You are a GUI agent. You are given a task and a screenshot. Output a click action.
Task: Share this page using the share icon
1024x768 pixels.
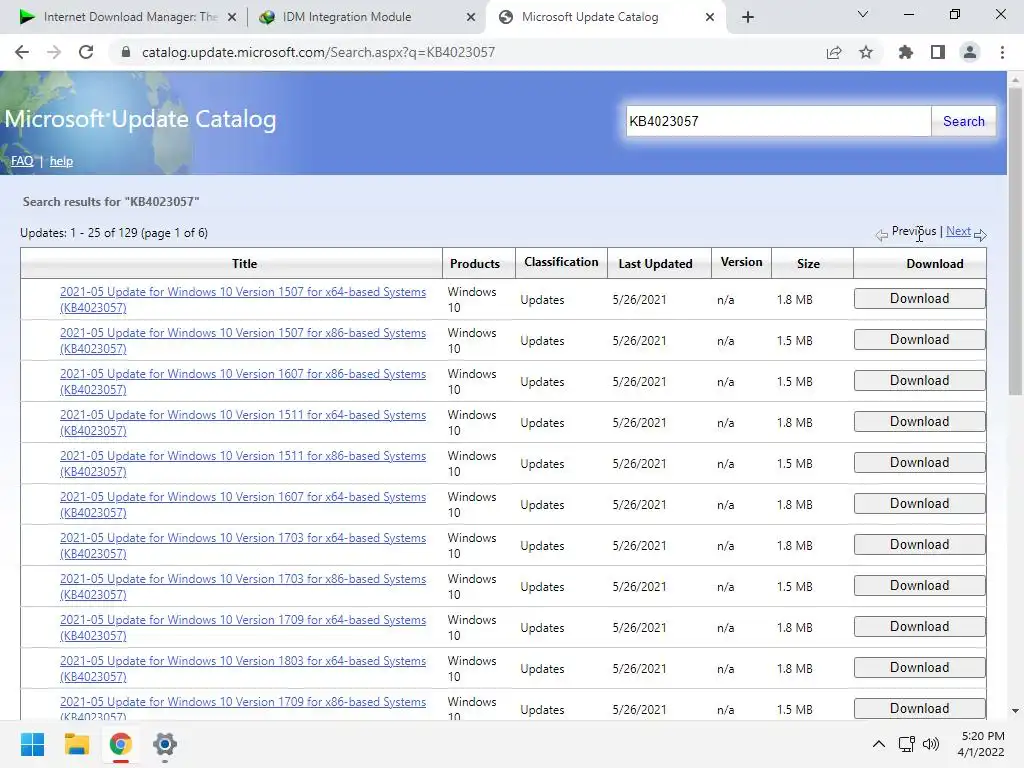834,52
